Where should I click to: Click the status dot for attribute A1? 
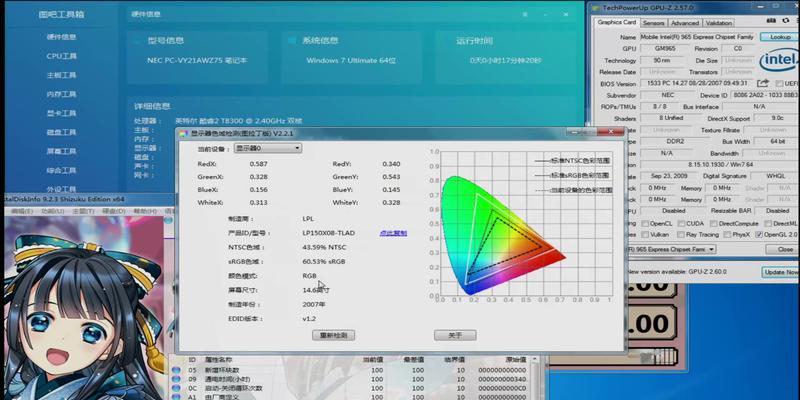click(176, 396)
